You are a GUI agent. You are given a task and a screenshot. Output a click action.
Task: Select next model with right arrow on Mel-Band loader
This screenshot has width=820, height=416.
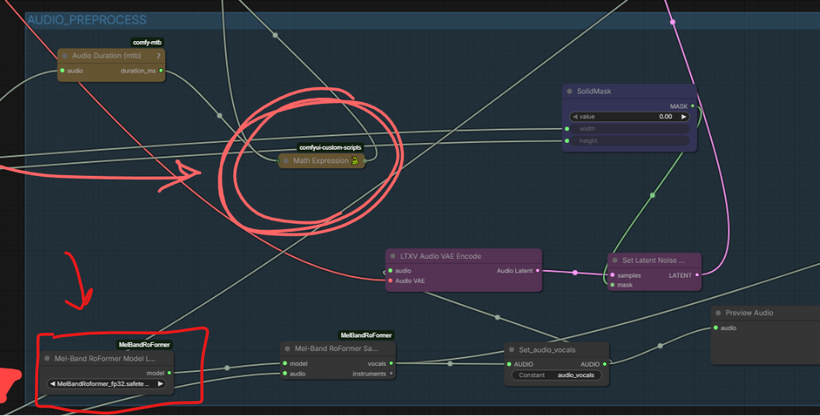pyautogui.click(x=160, y=384)
